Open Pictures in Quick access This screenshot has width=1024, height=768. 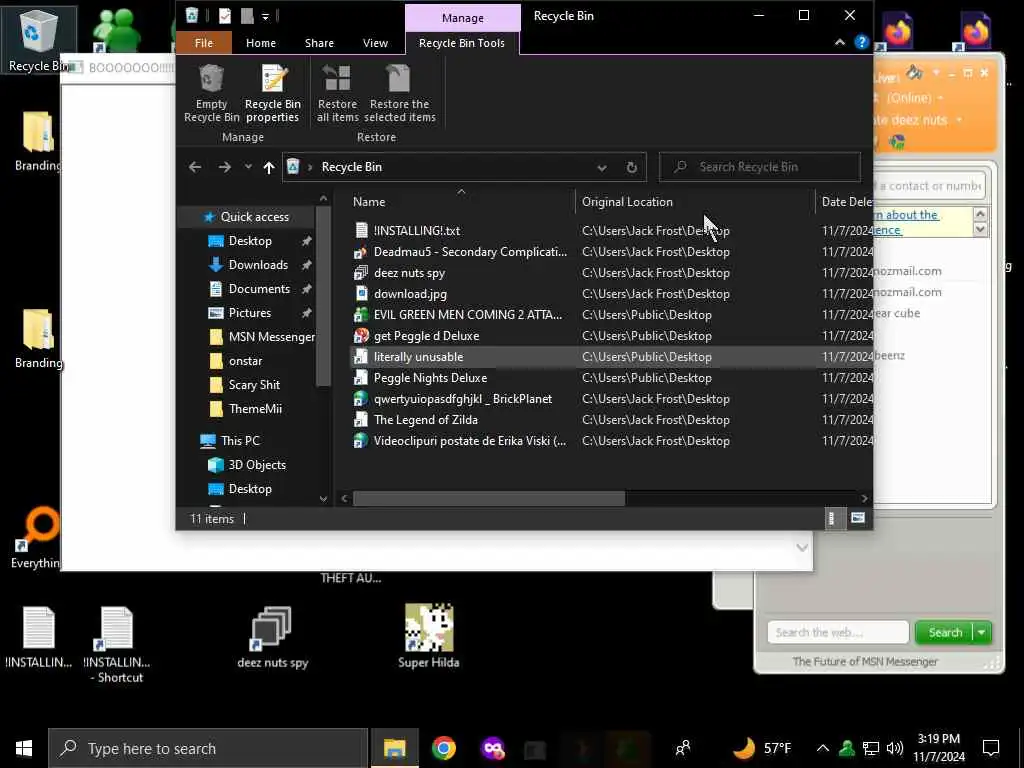click(249, 313)
